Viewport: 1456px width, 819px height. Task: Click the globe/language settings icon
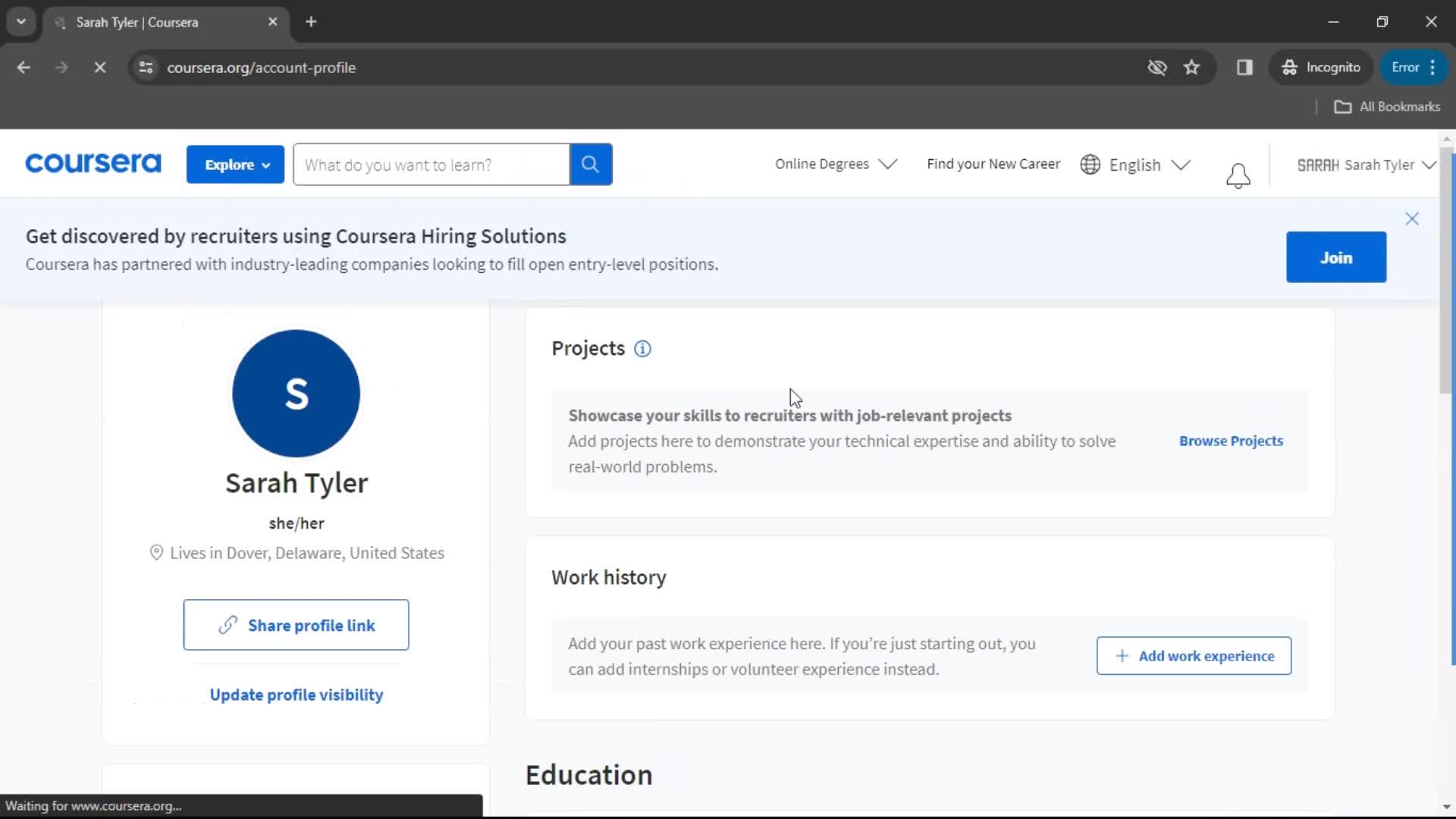click(1090, 164)
